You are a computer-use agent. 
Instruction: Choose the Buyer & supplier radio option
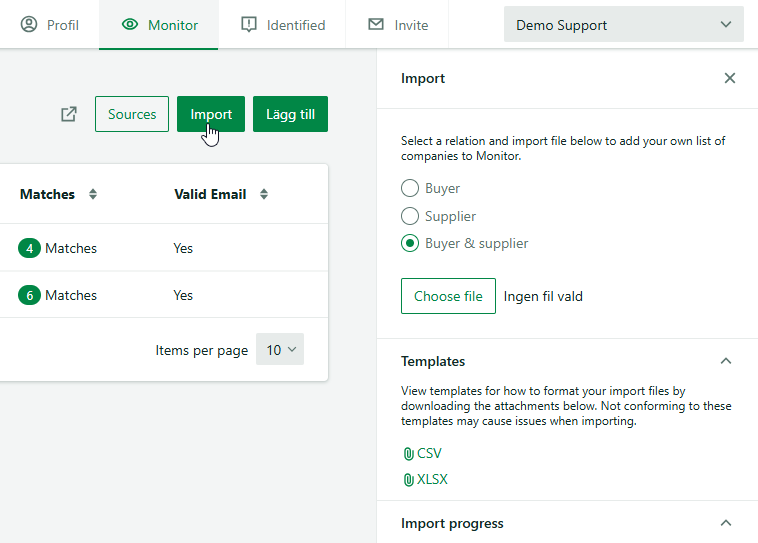[410, 243]
